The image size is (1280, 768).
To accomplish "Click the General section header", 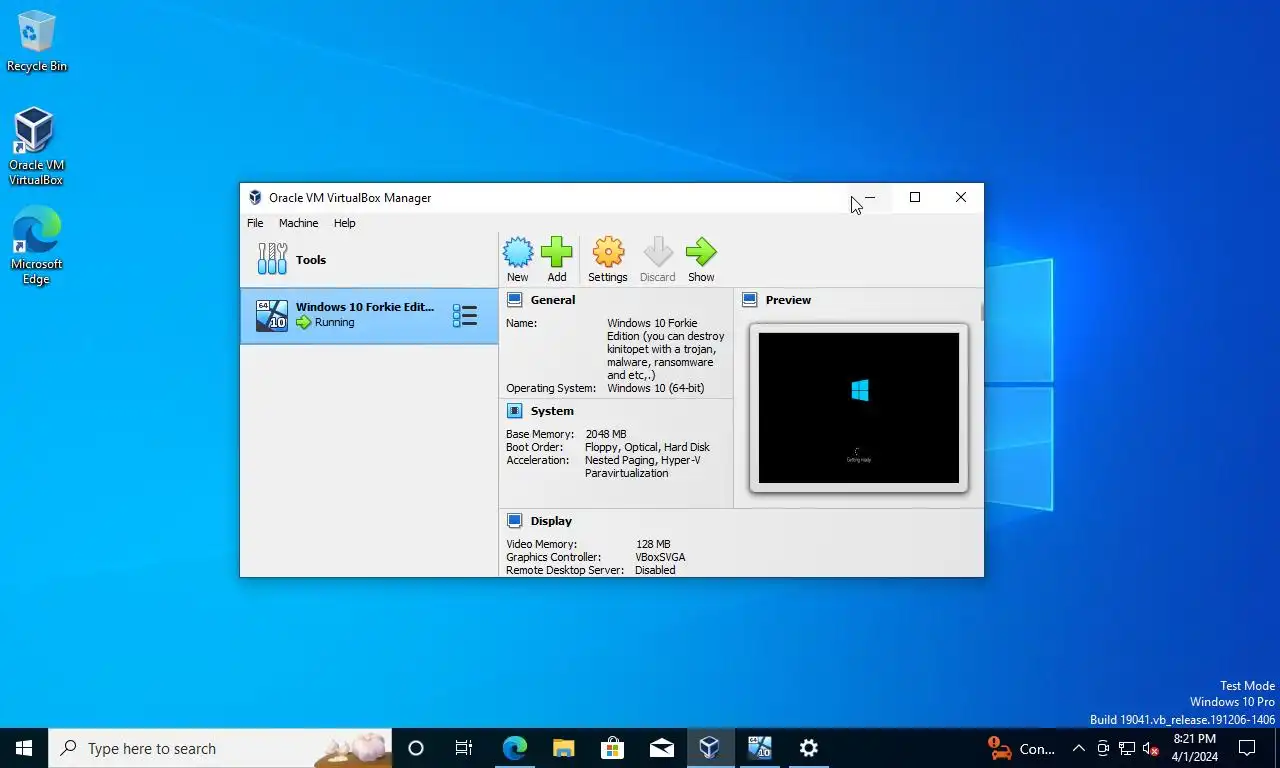I will [553, 300].
